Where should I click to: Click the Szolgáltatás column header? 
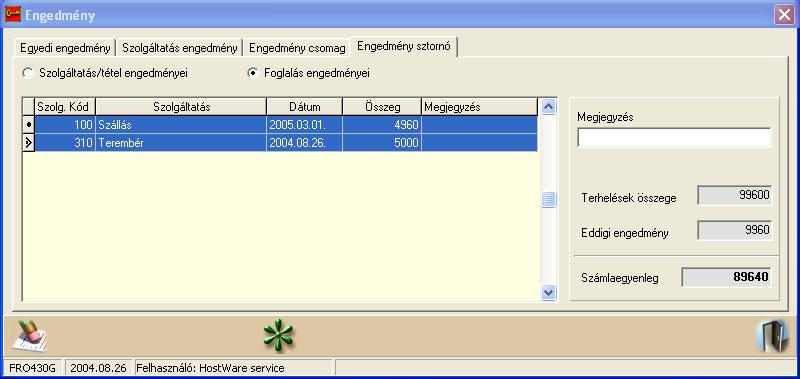(x=181, y=107)
